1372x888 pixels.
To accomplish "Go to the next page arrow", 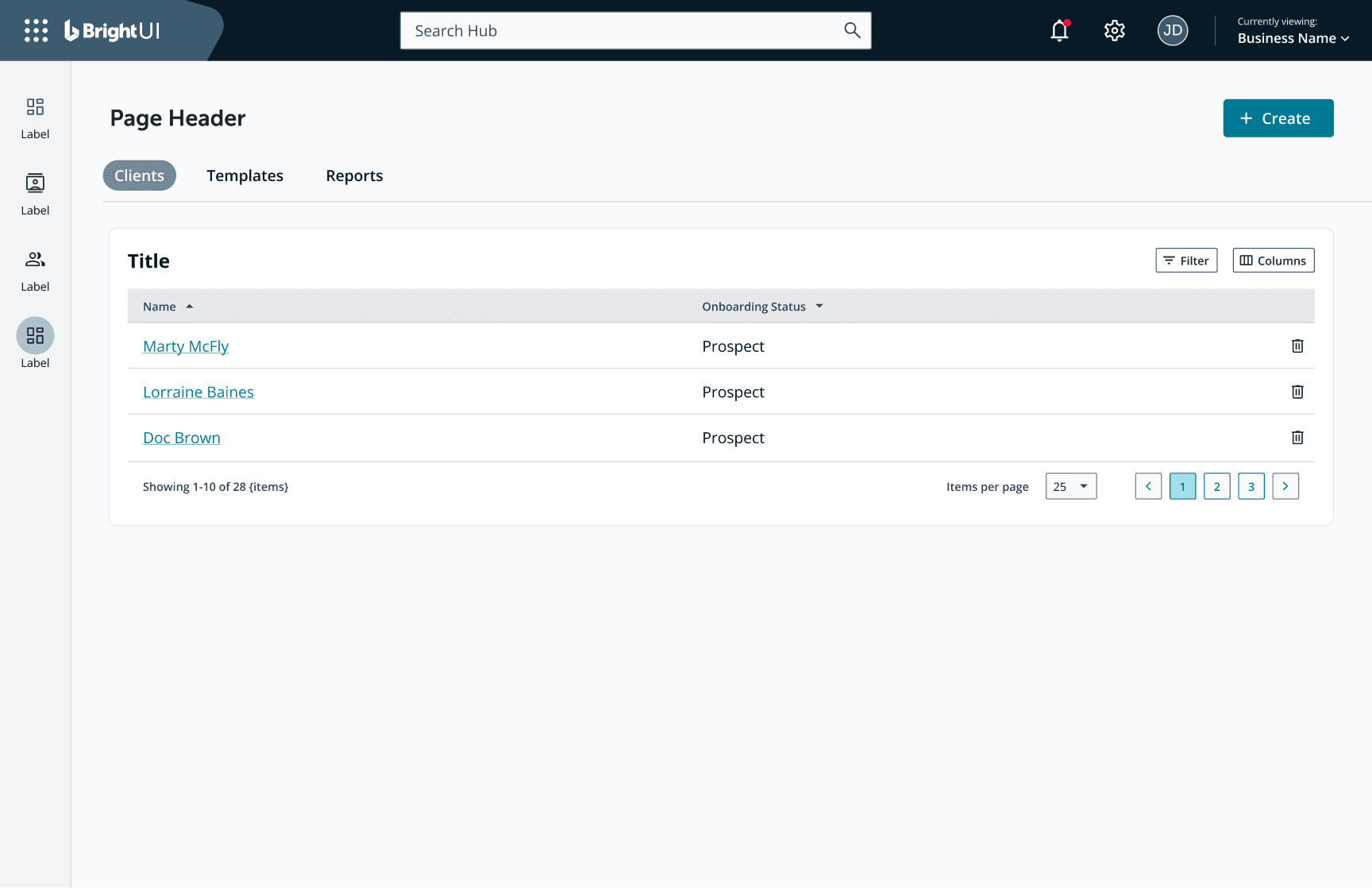I will [x=1285, y=486].
